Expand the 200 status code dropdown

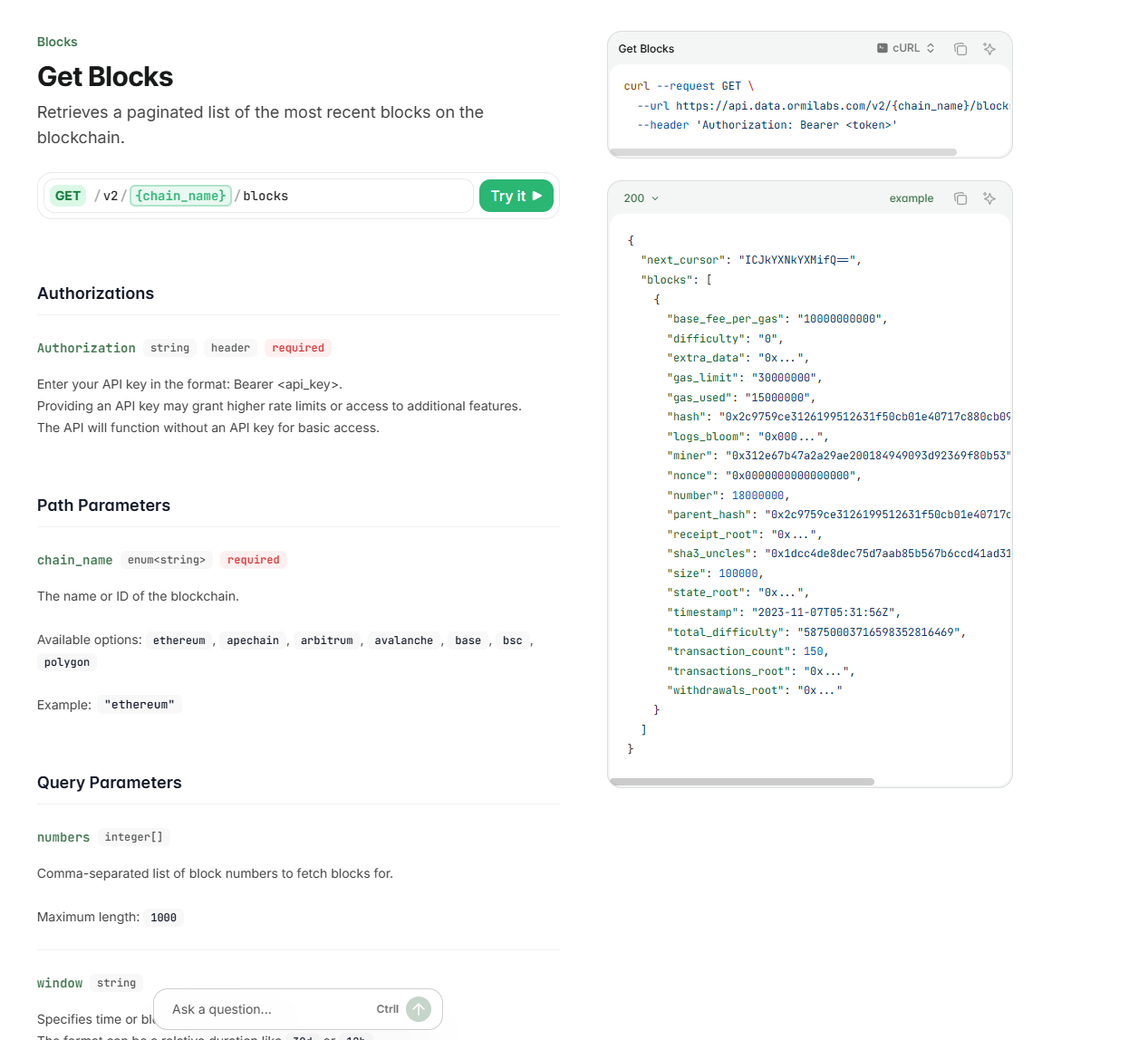point(641,197)
